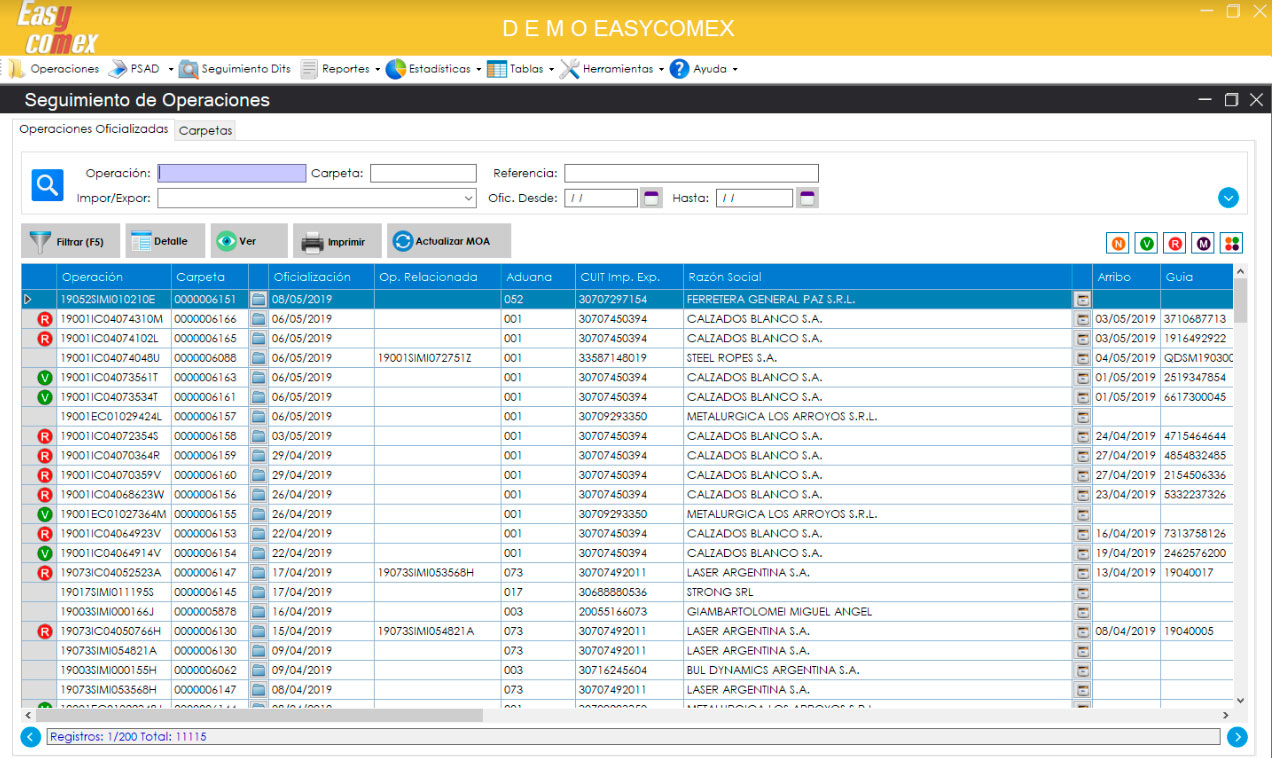
Task: Open folder icon for operation 19001IC04074310M
Action: pos(258,319)
